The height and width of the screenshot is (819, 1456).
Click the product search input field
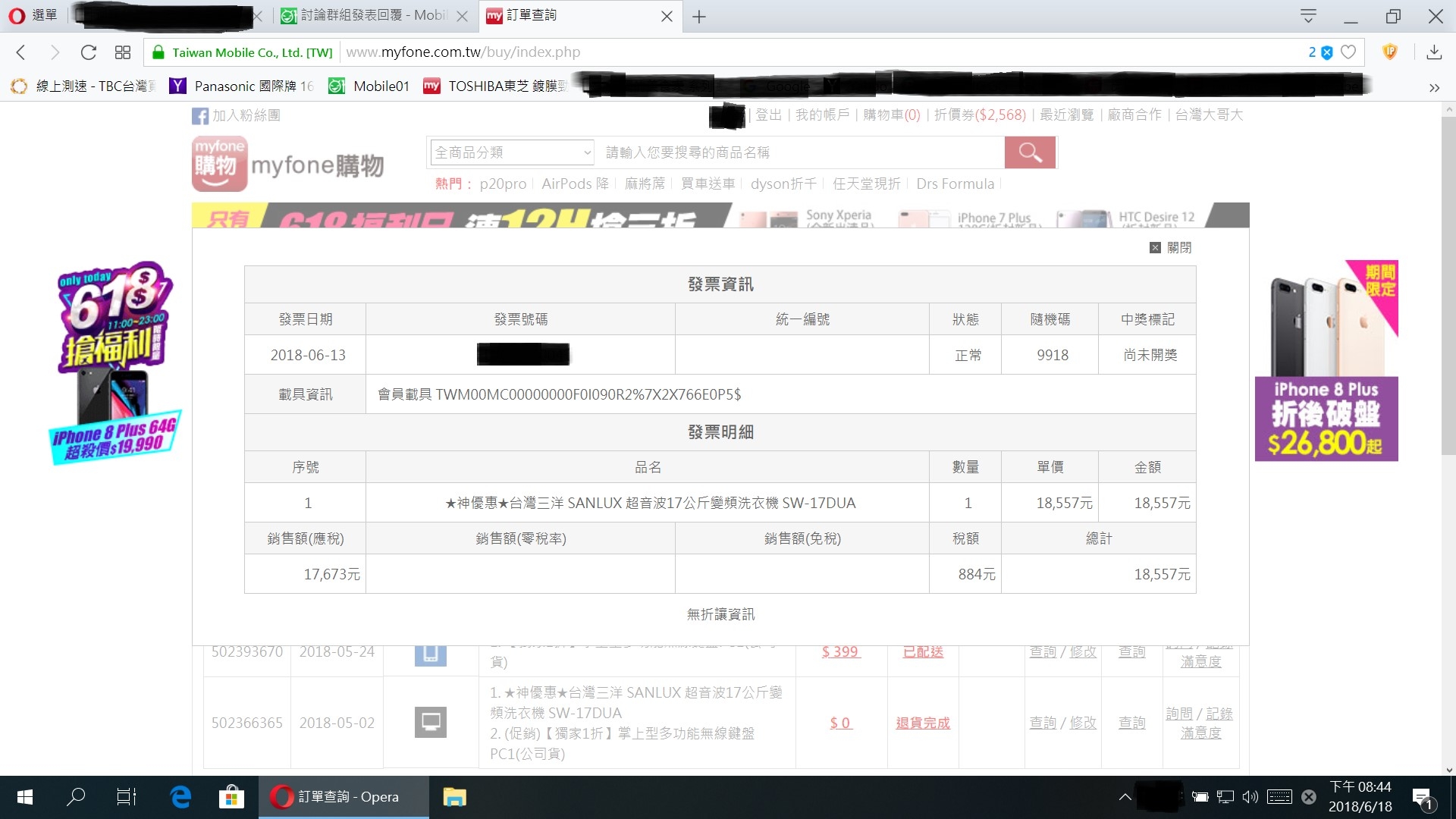800,152
